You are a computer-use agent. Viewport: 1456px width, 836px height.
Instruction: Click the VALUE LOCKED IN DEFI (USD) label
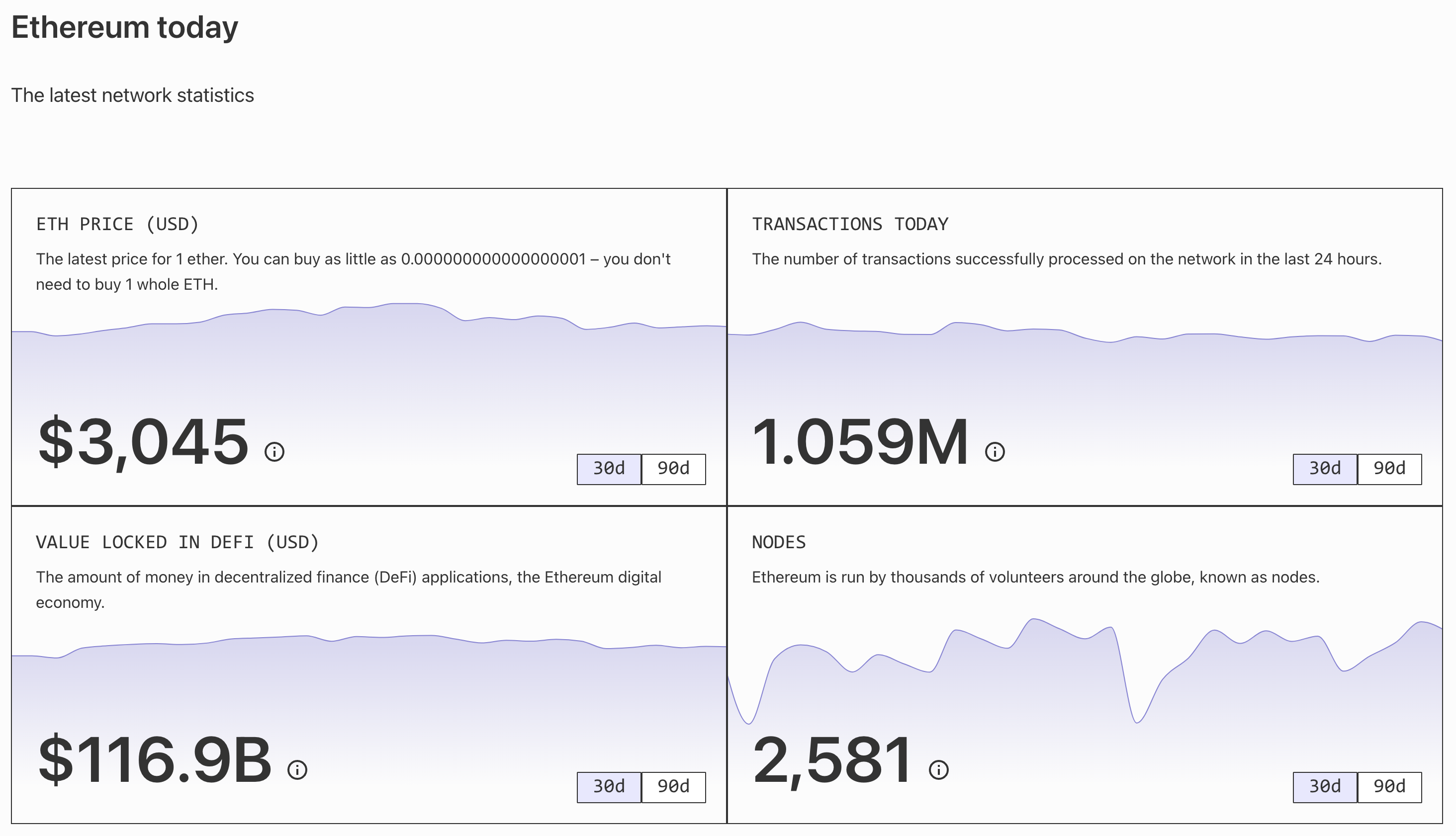click(x=178, y=542)
